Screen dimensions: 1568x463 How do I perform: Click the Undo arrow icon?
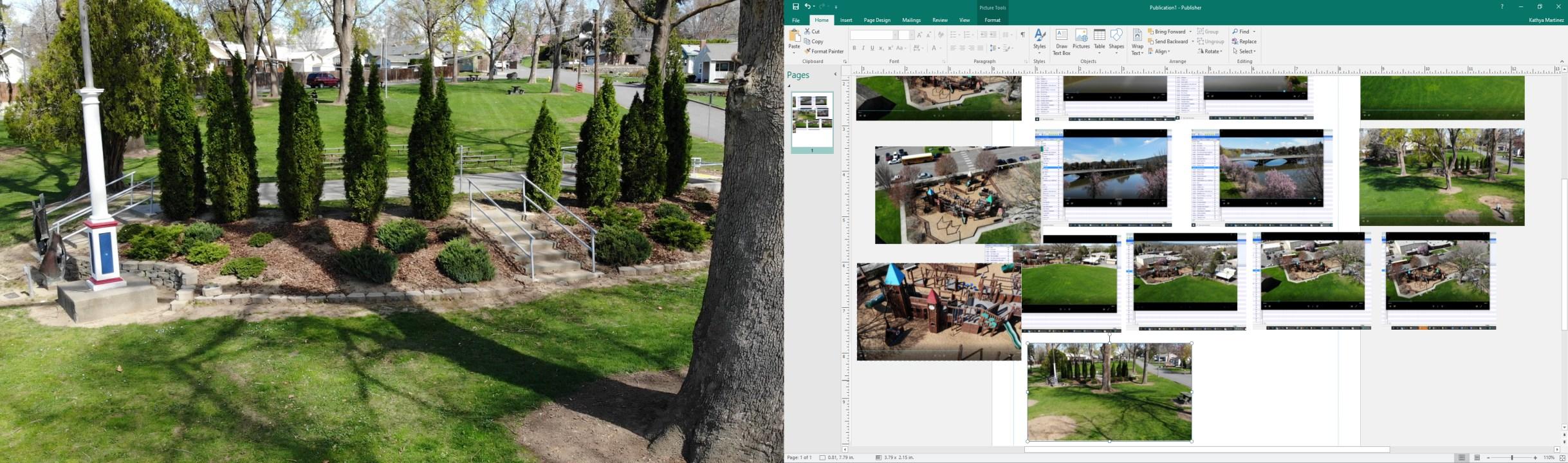[x=807, y=6]
